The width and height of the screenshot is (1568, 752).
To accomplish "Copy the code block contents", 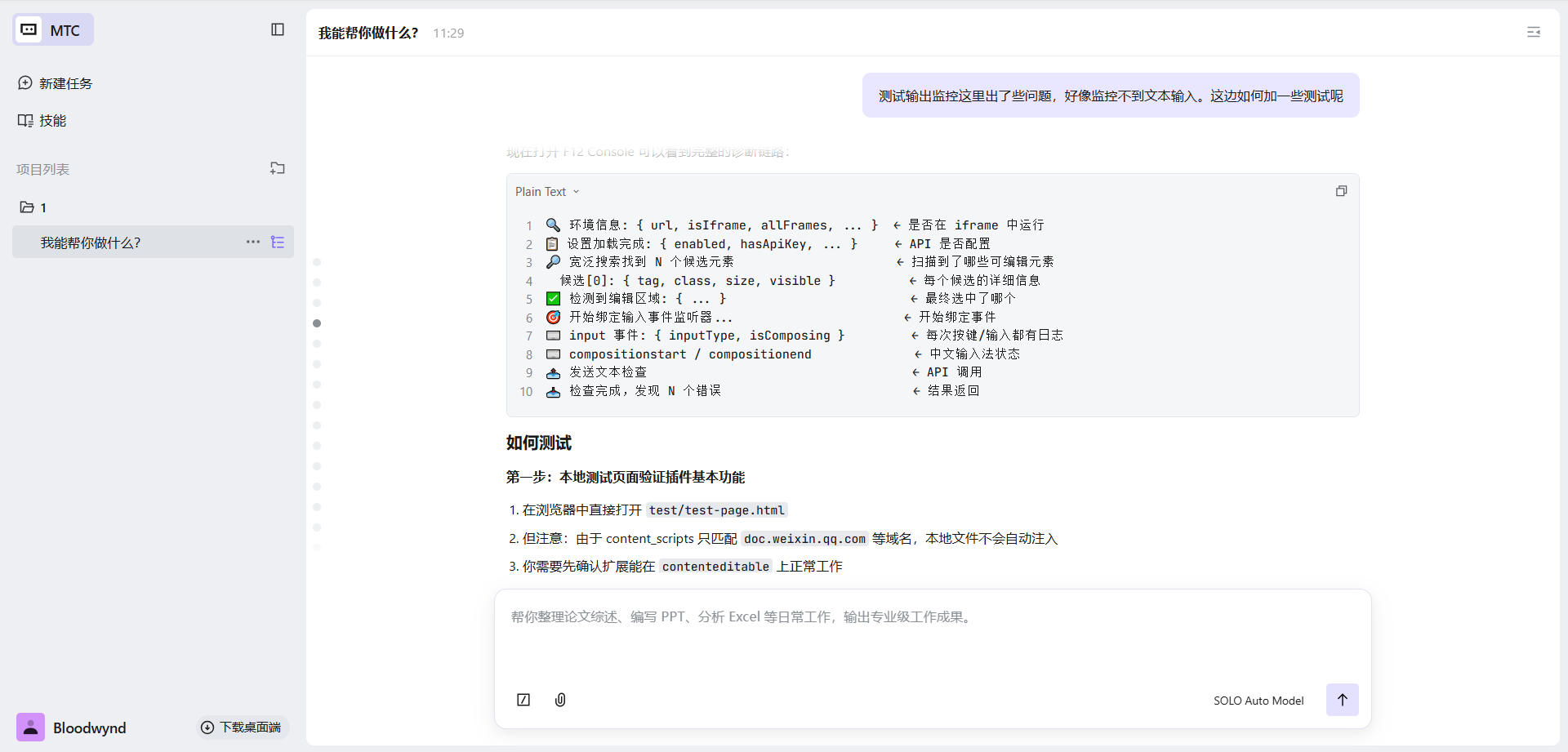I will 1341,191.
